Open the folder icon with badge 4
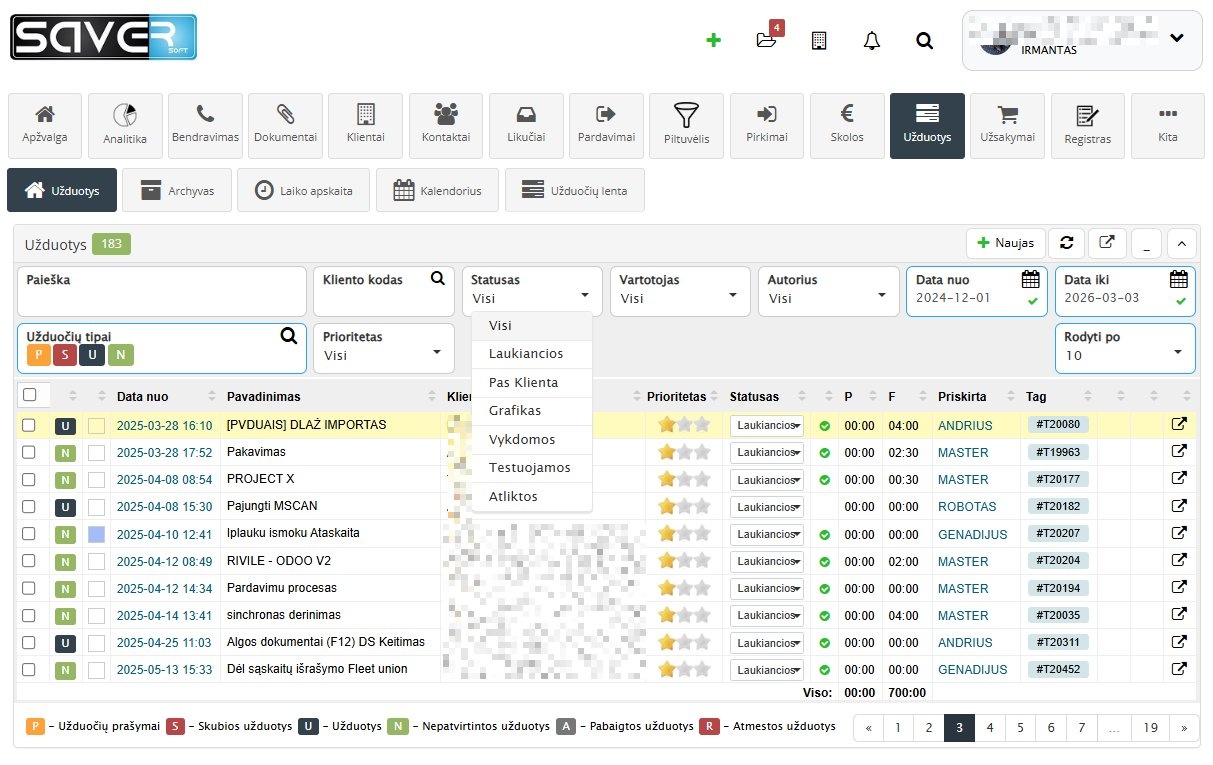Viewport: 1213px width, 765px height. (766, 42)
